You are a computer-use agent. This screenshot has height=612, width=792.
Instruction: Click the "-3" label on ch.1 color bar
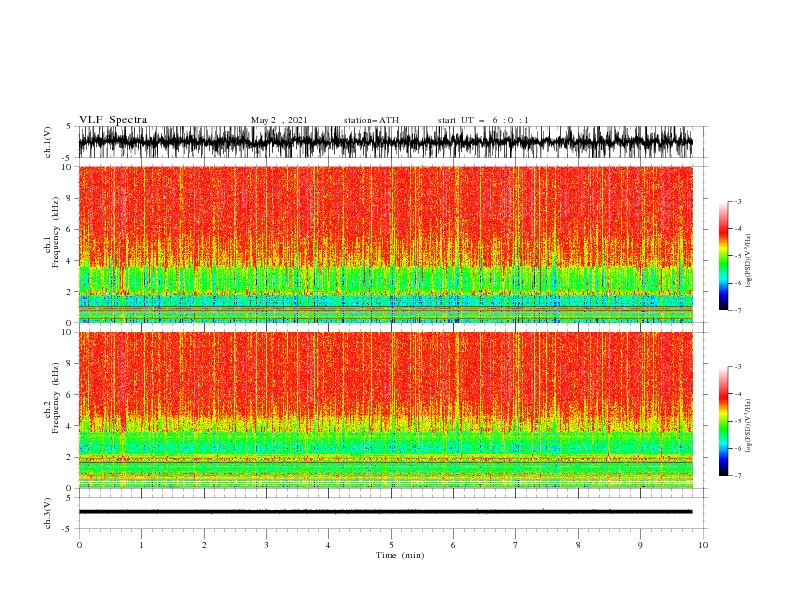tap(738, 201)
